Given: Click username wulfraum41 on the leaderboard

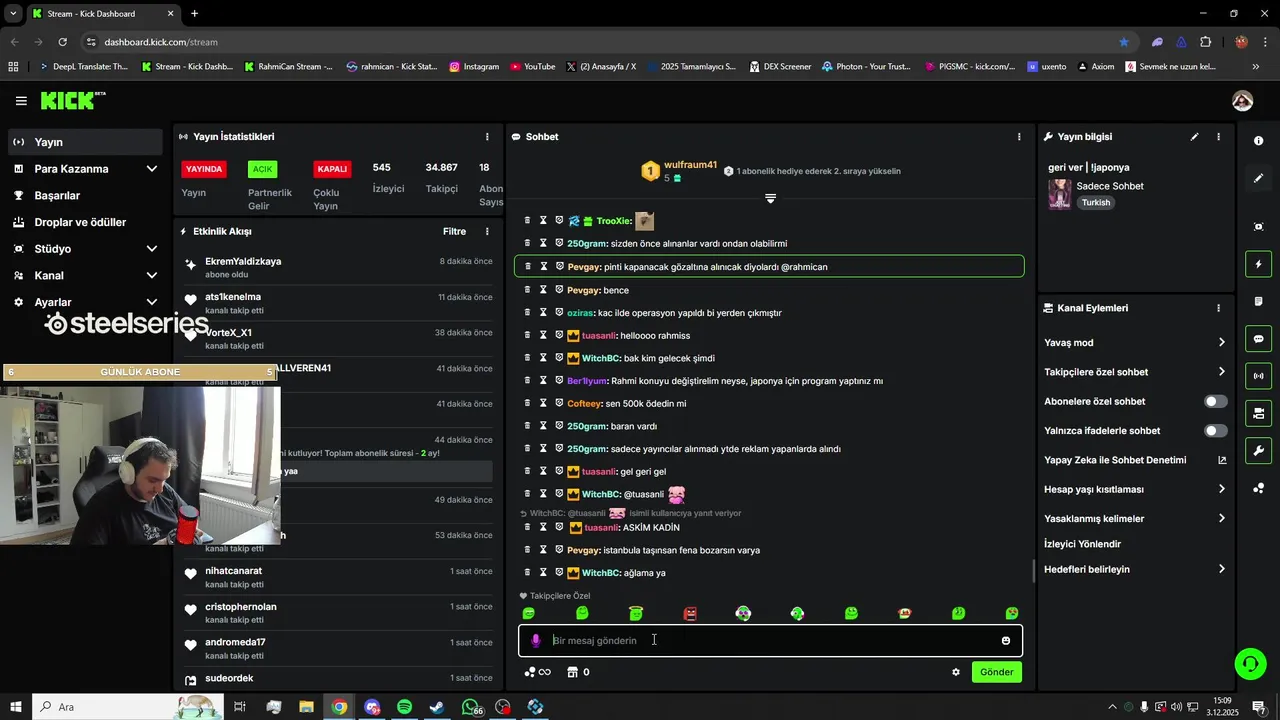Looking at the screenshot, I should point(690,165).
